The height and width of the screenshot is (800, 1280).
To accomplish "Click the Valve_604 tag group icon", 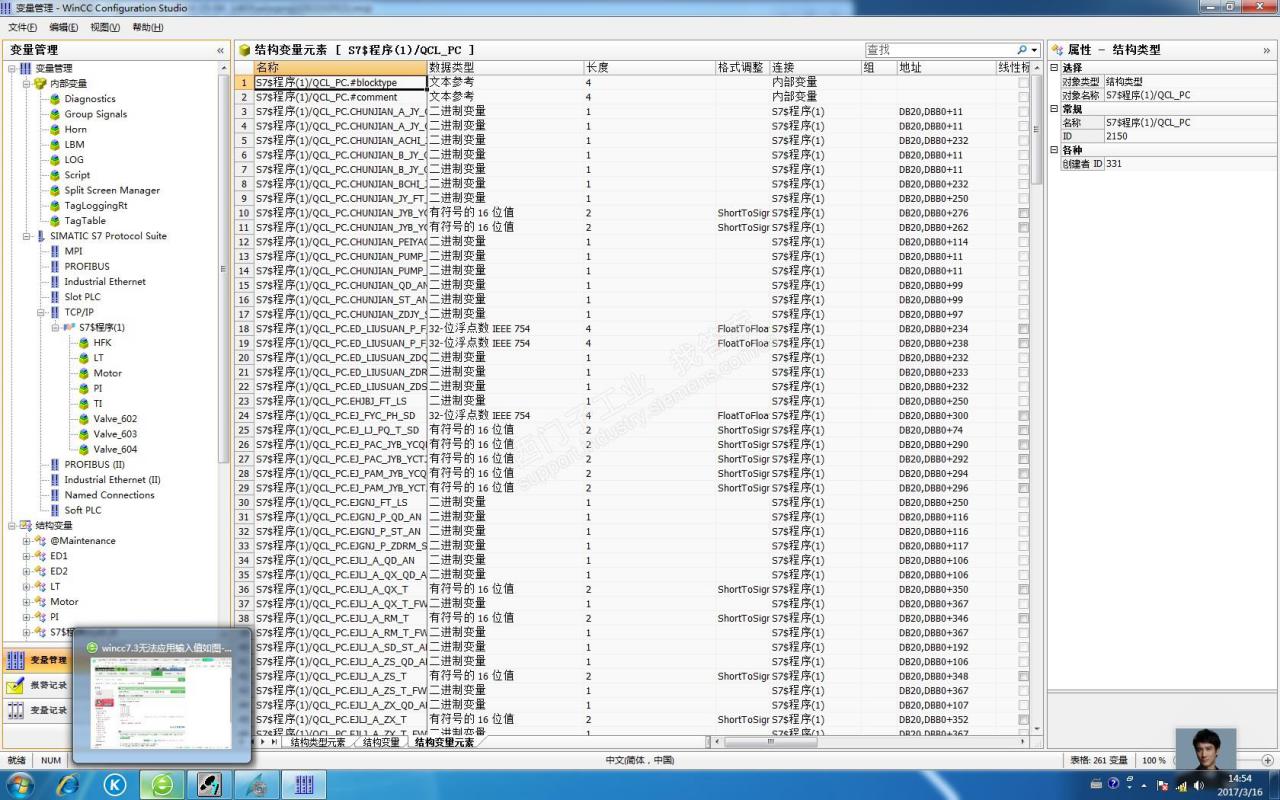I will pyautogui.click(x=84, y=449).
